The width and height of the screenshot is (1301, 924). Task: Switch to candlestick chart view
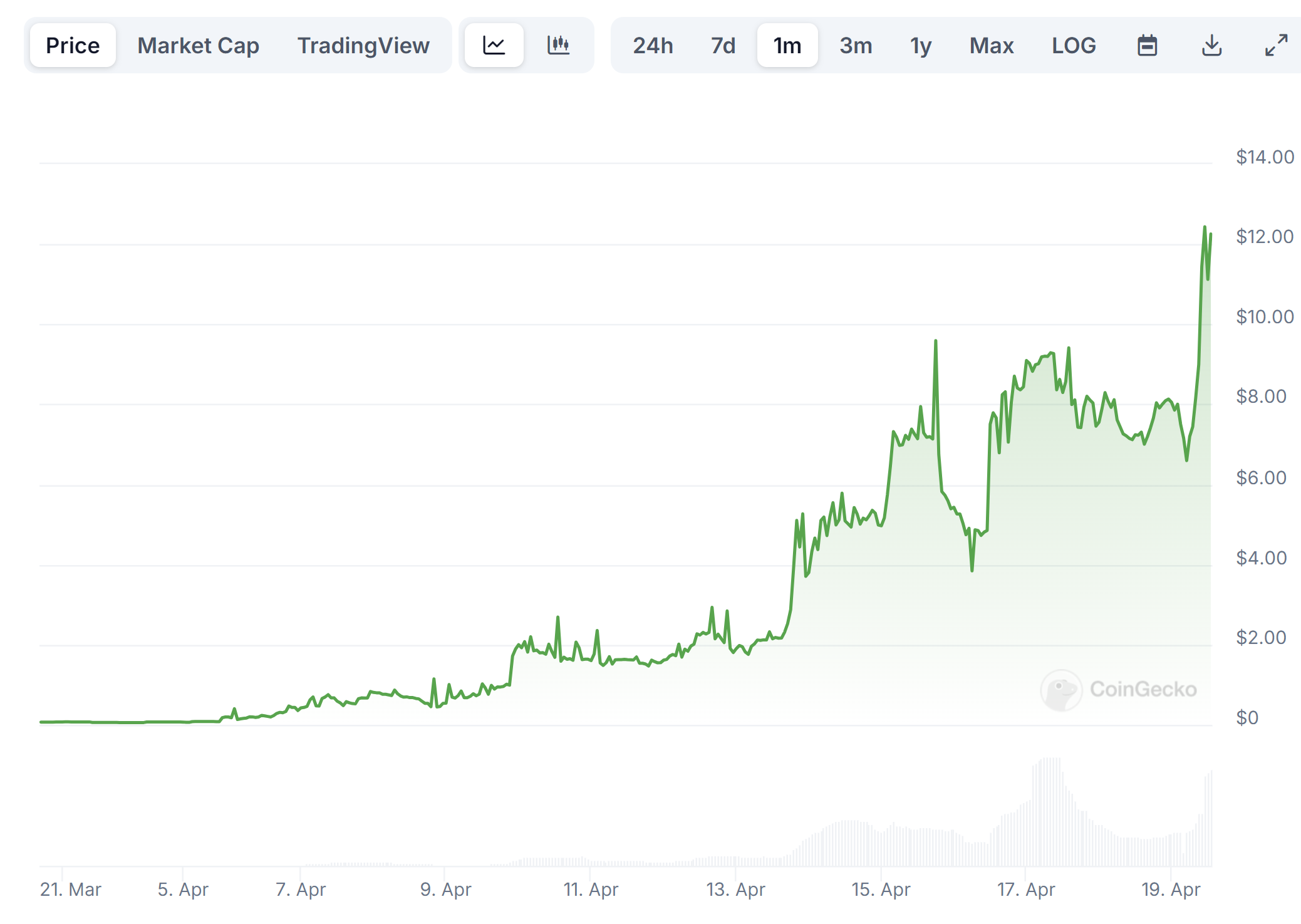pos(559,44)
